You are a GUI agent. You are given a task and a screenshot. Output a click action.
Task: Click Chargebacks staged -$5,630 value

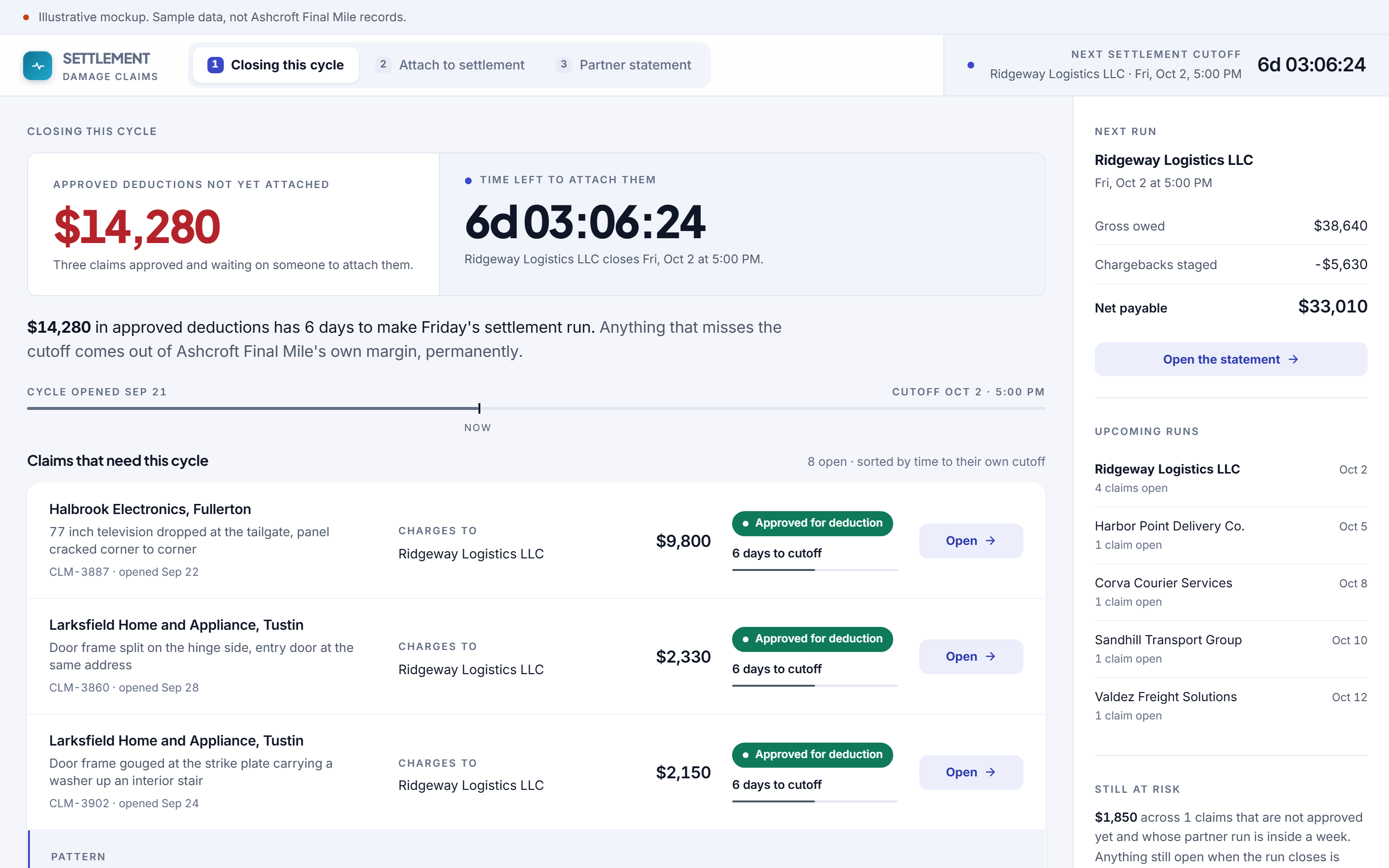tap(1341, 265)
